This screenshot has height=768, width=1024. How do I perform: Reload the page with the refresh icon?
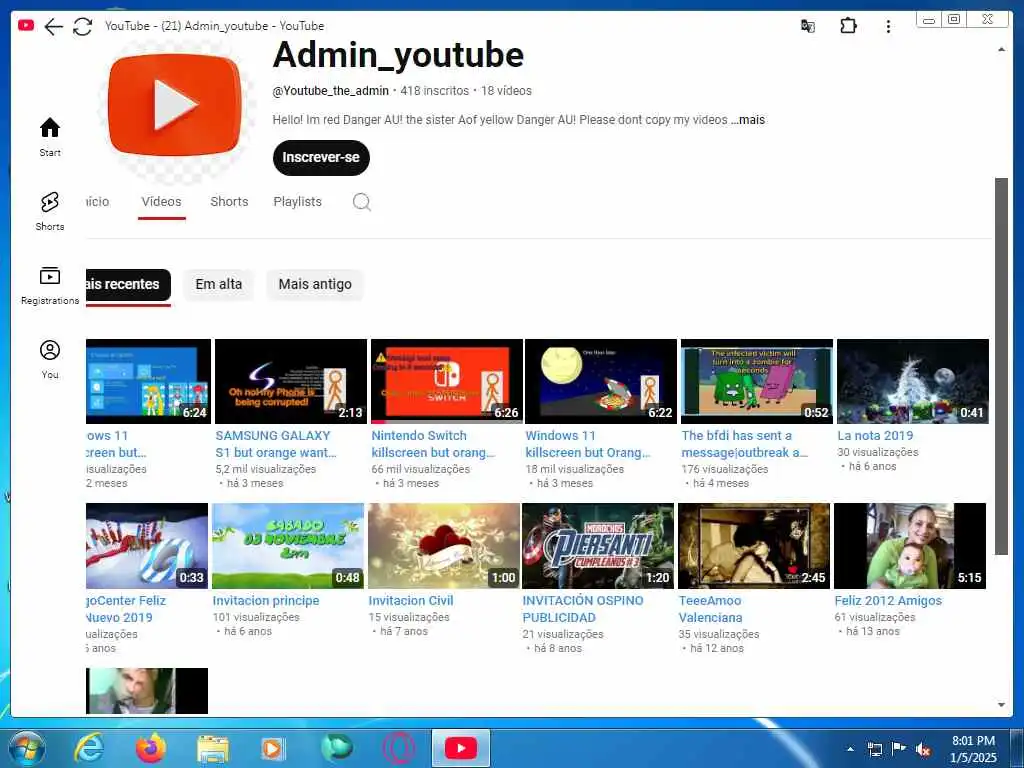(82, 26)
